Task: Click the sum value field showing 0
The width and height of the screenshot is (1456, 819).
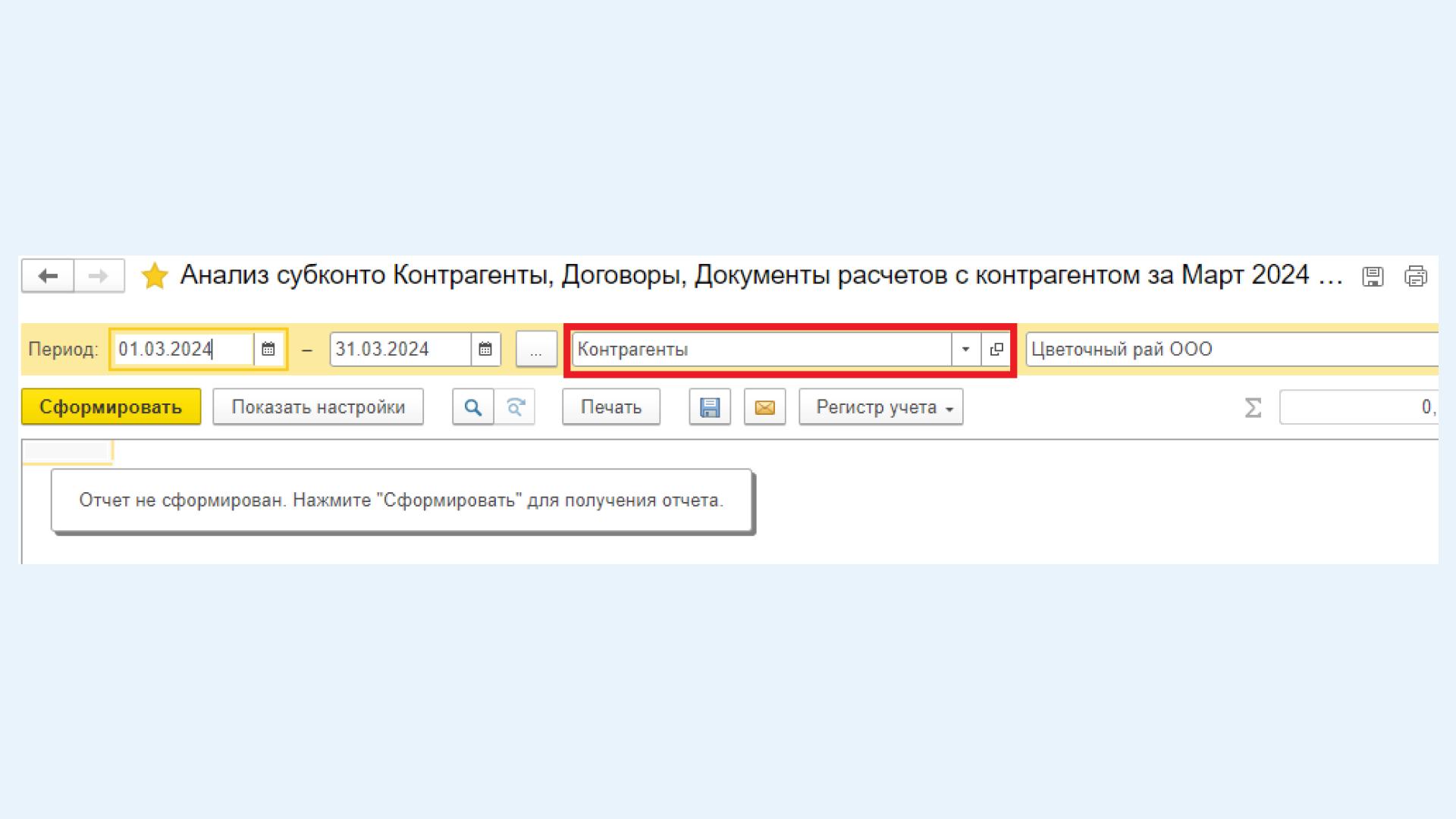Action: (1359, 407)
